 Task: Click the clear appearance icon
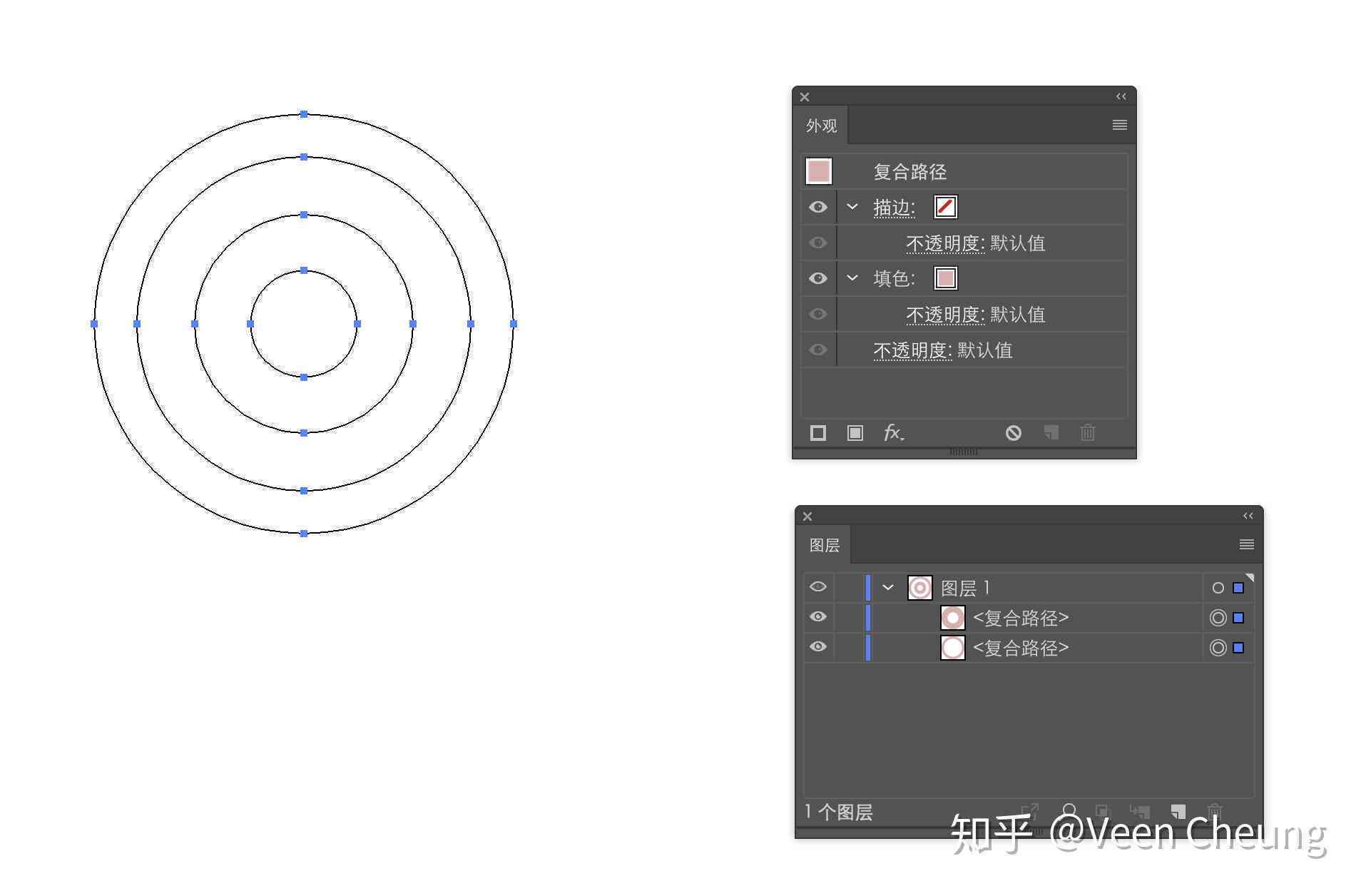pos(1014,433)
